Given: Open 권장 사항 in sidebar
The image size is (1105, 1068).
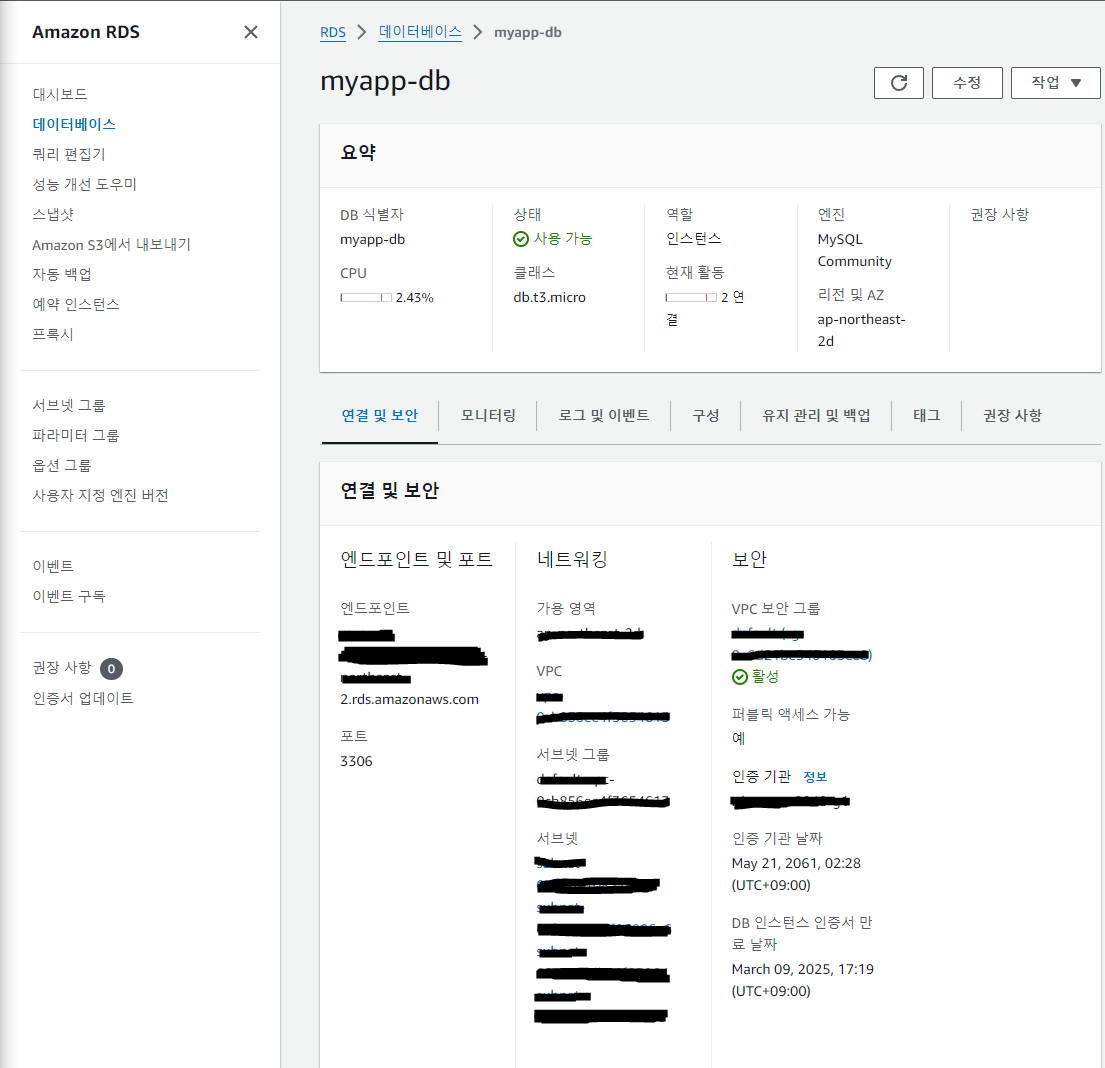Looking at the screenshot, I should click(62, 668).
